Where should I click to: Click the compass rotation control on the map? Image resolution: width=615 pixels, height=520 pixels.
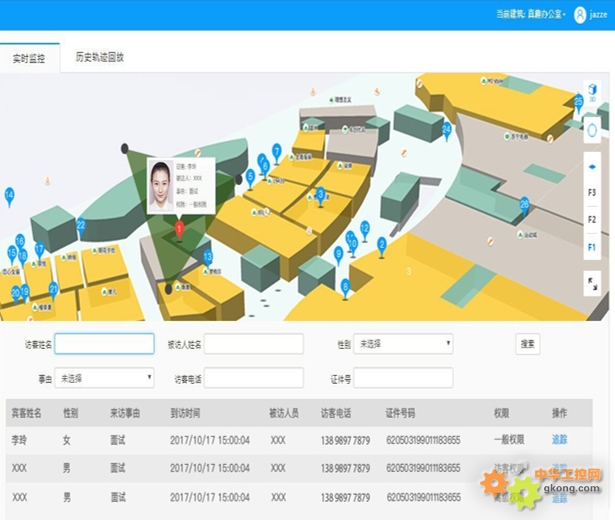[591, 128]
